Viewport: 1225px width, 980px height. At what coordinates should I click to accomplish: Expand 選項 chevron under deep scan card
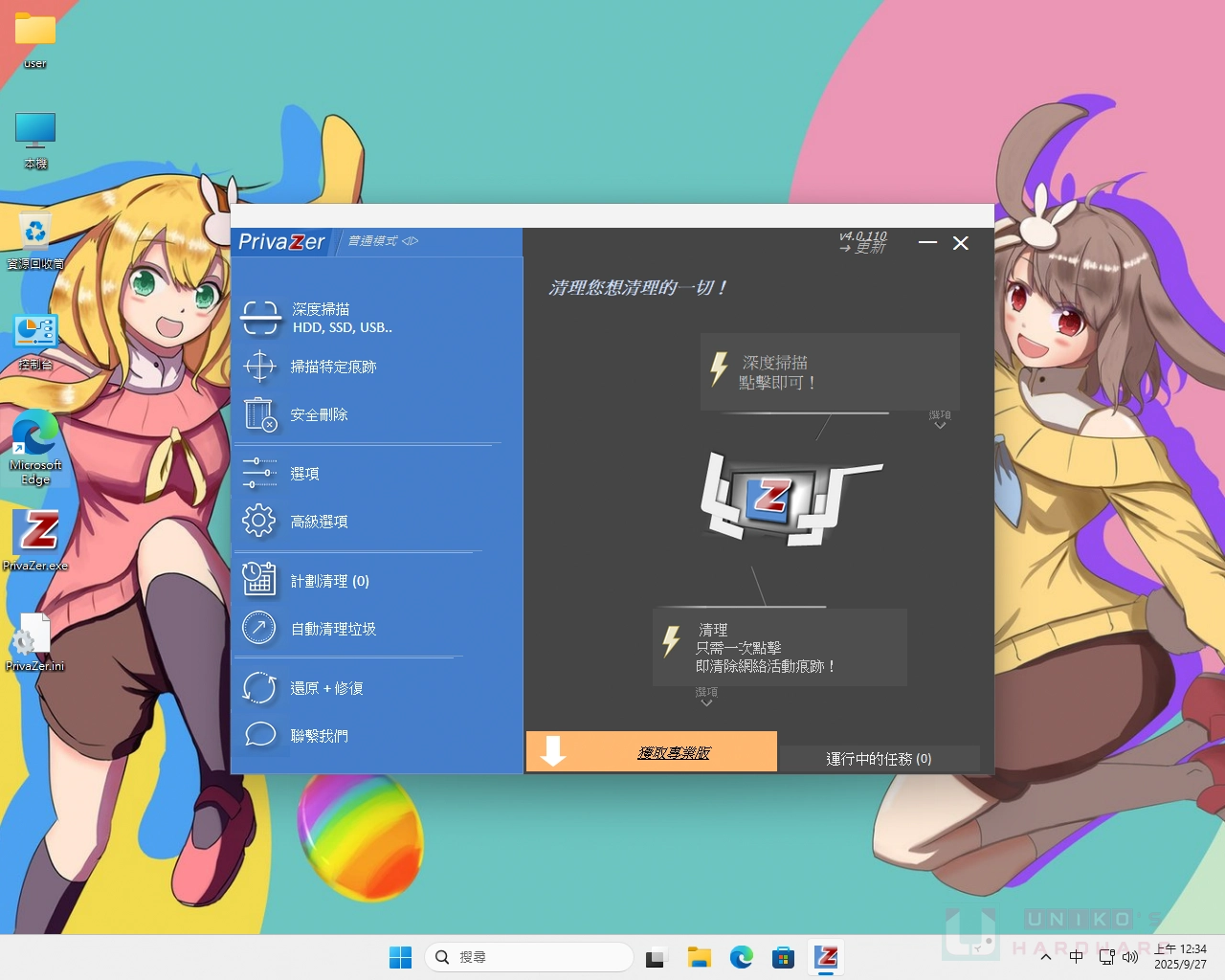point(940,420)
